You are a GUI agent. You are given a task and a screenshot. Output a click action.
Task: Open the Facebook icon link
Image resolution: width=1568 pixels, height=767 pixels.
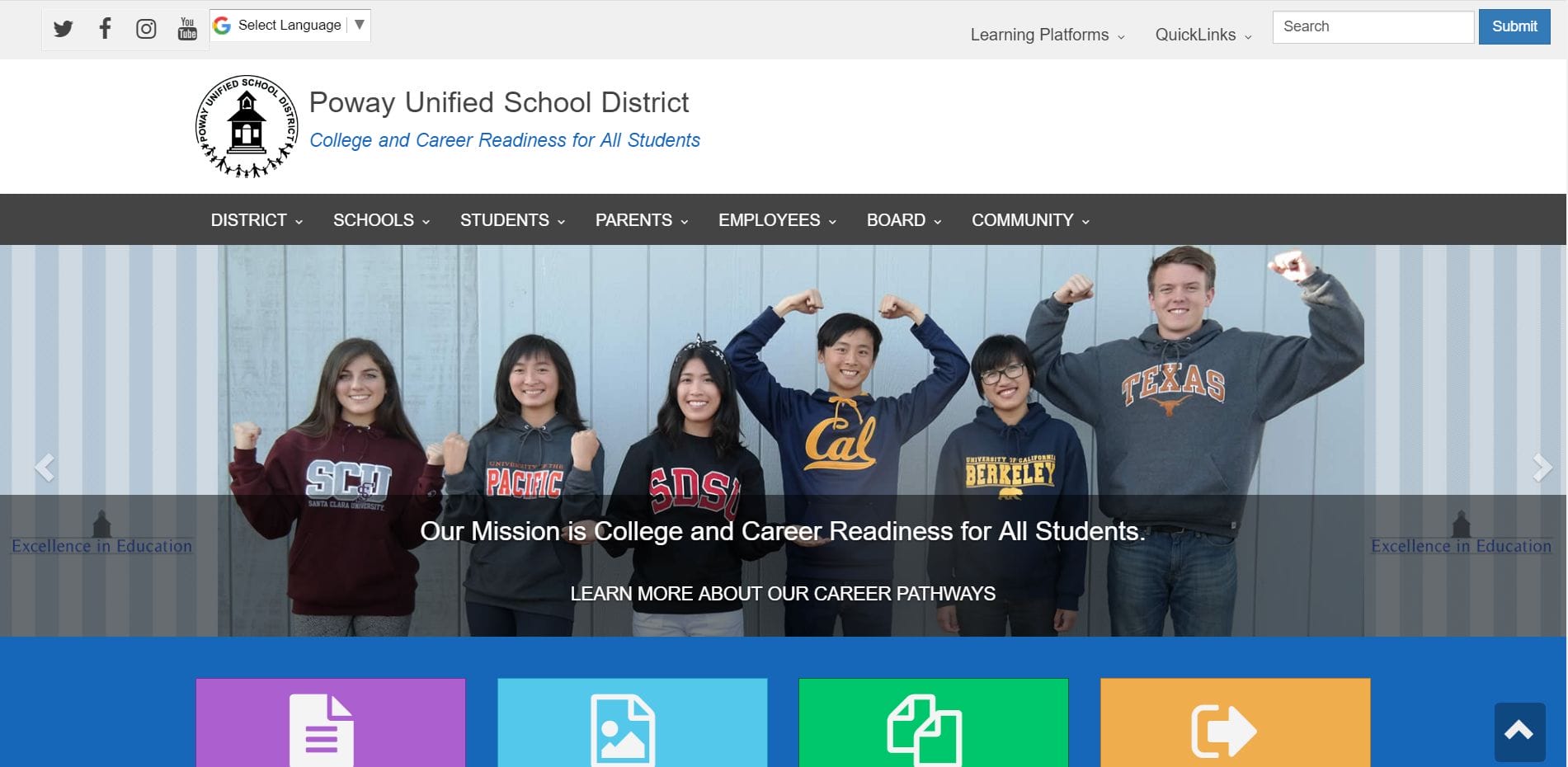pos(104,27)
